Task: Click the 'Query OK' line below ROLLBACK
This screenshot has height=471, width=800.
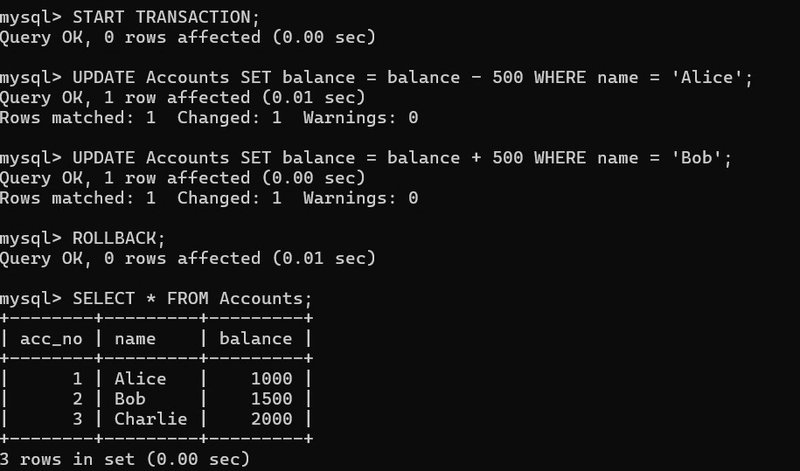Action: pos(187,258)
